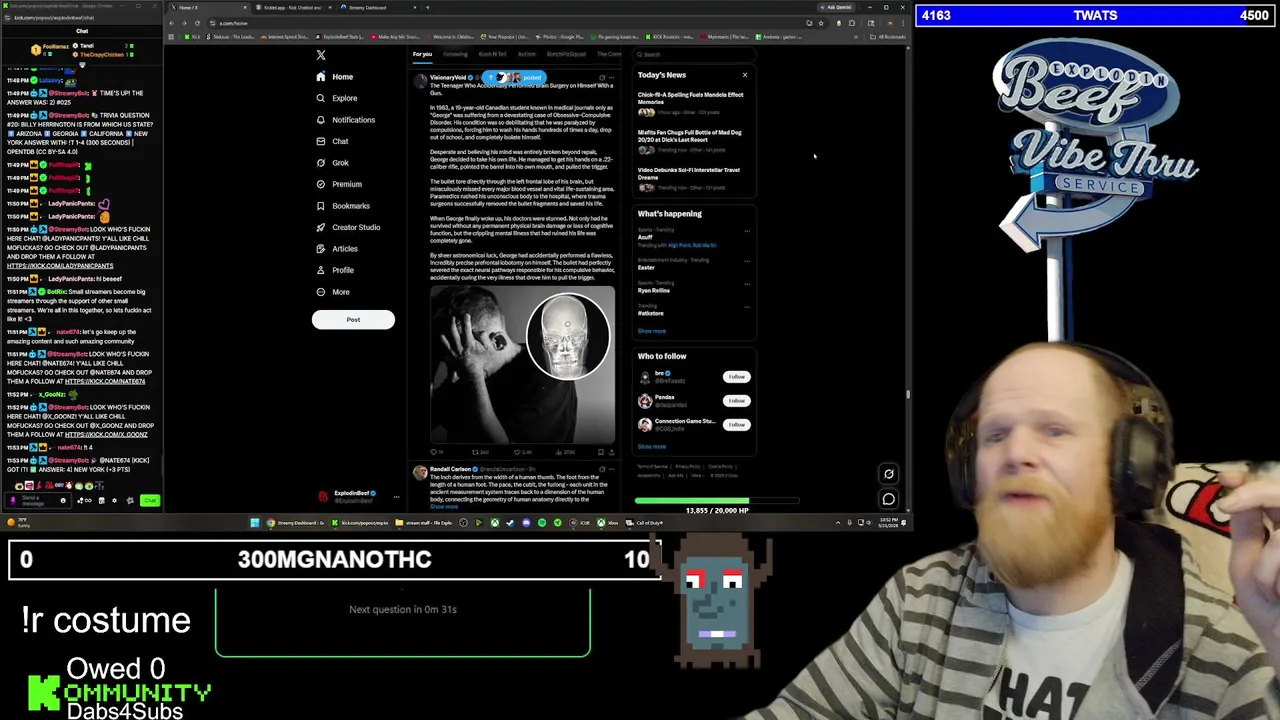The image size is (1280, 720).
Task: Open Explore in the X sidebar
Action: pos(337,98)
